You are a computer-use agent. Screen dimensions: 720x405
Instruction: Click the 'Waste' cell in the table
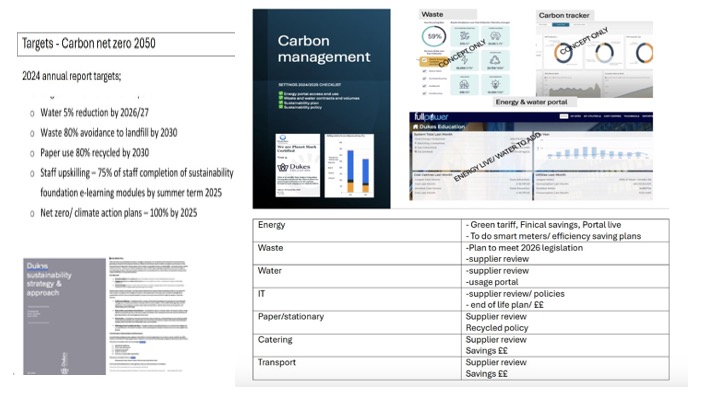pos(357,253)
